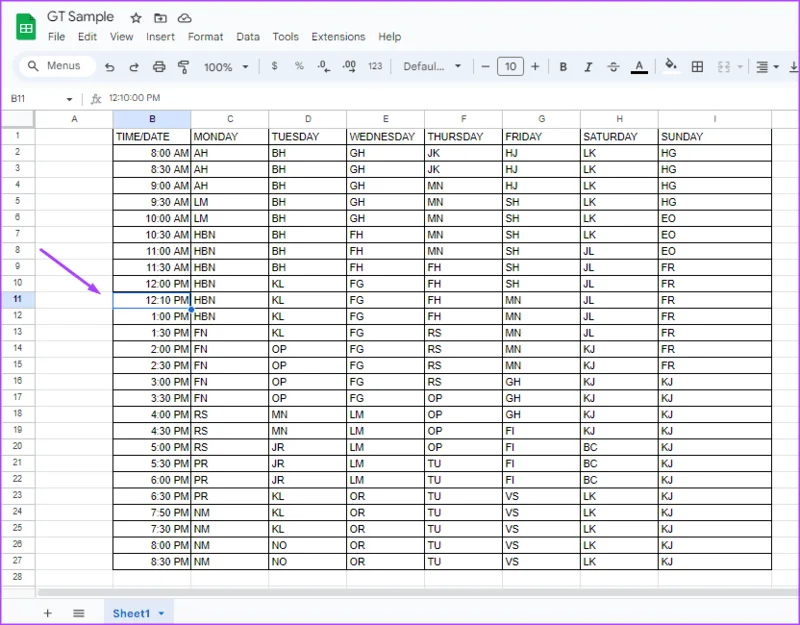The height and width of the screenshot is (625, 800).
Task: Select the 12:10 PM cell
Action: [x=152, y=300]
